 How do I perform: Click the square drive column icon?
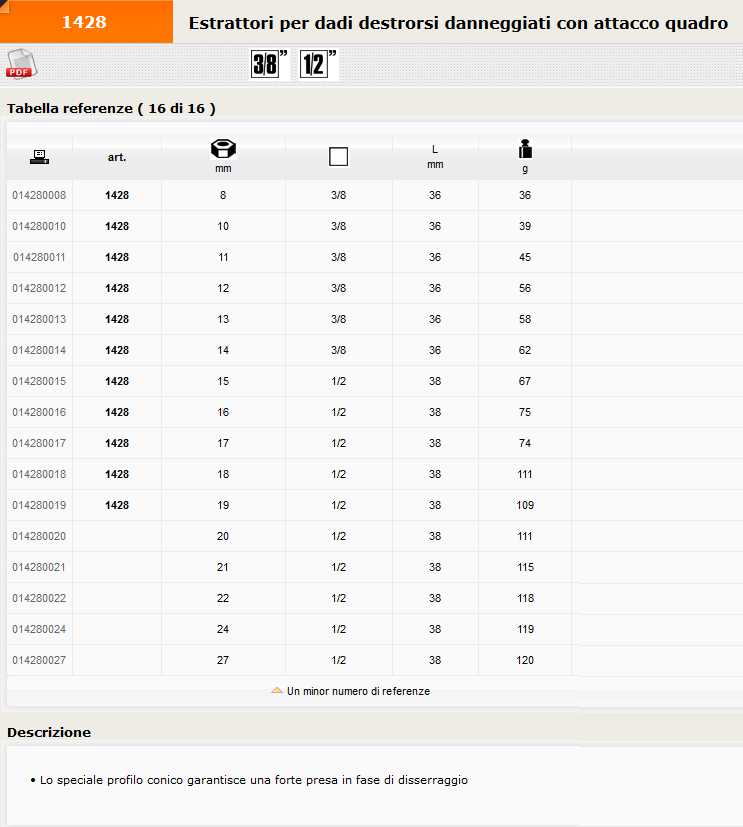339,157
